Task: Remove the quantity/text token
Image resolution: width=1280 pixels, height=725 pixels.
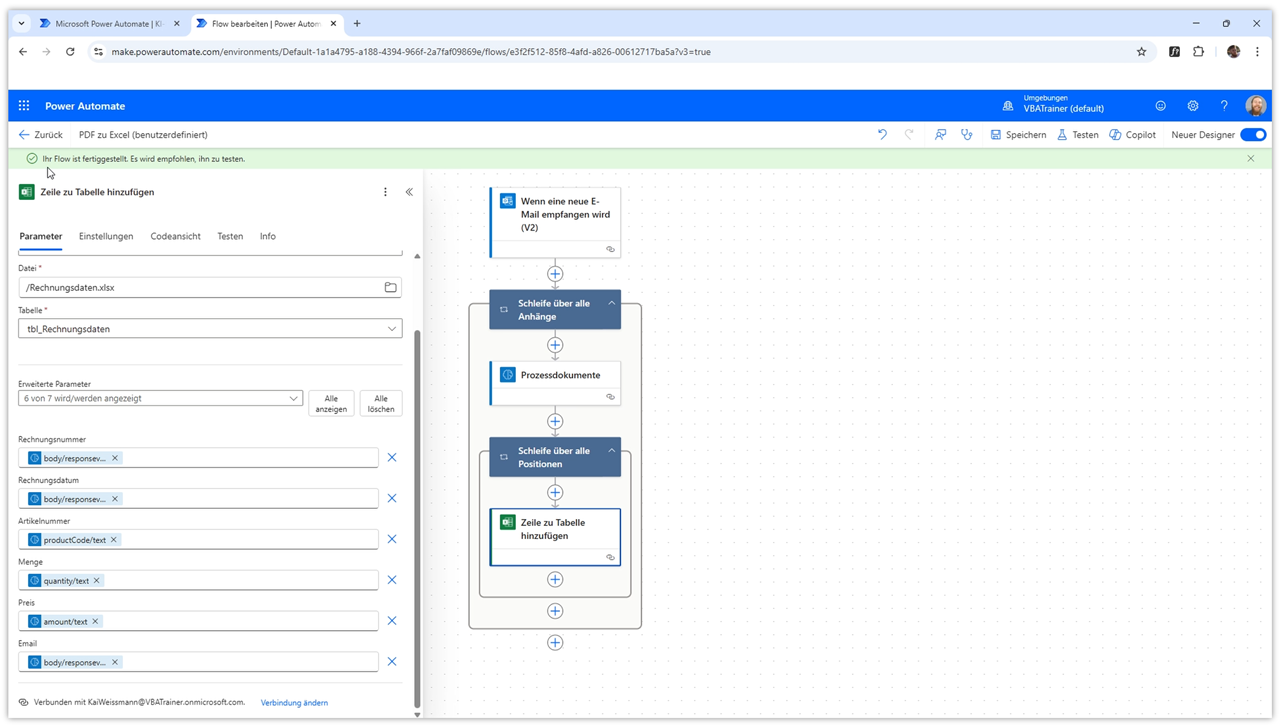Action: tap(97, 581)
